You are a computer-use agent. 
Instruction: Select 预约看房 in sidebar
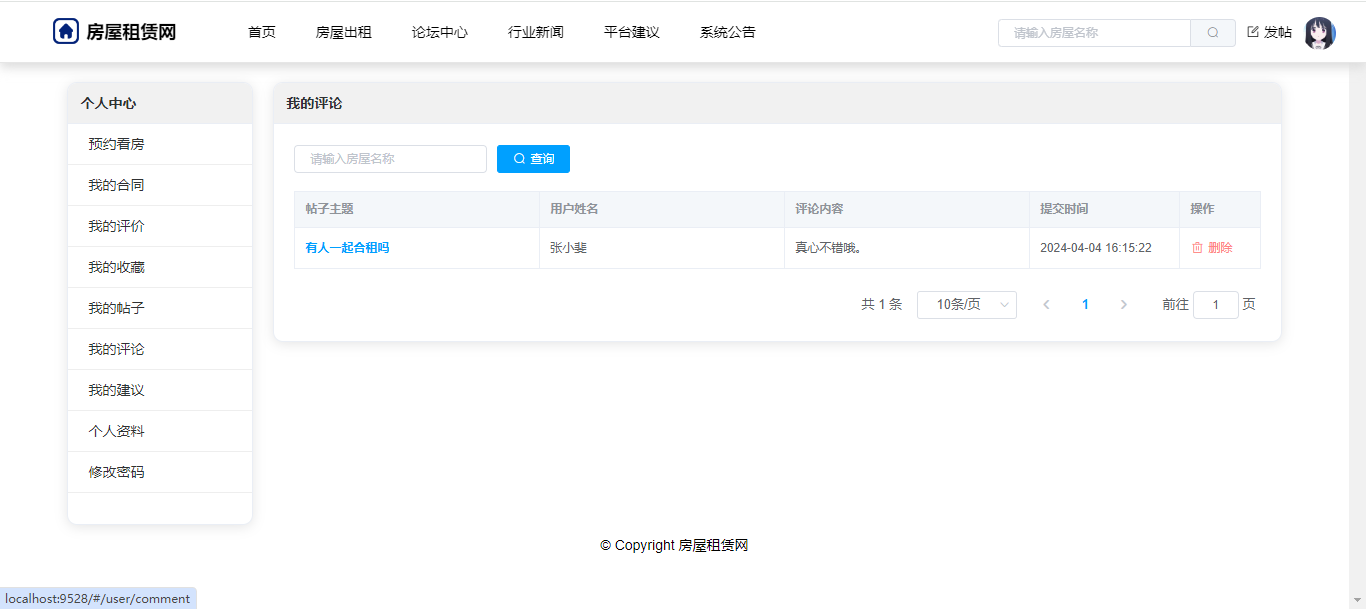pos(116,144)
